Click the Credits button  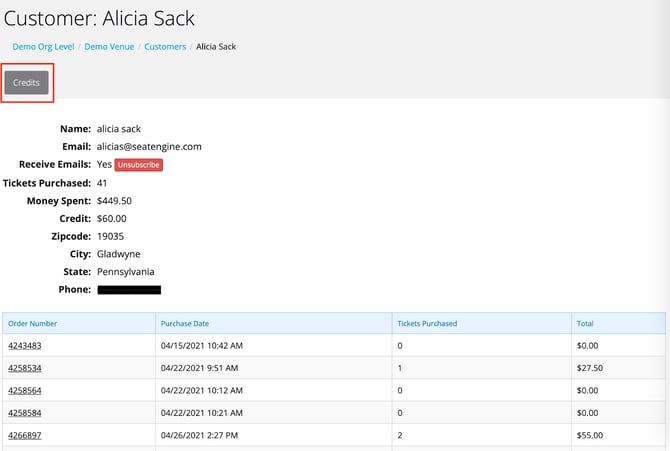27,83
